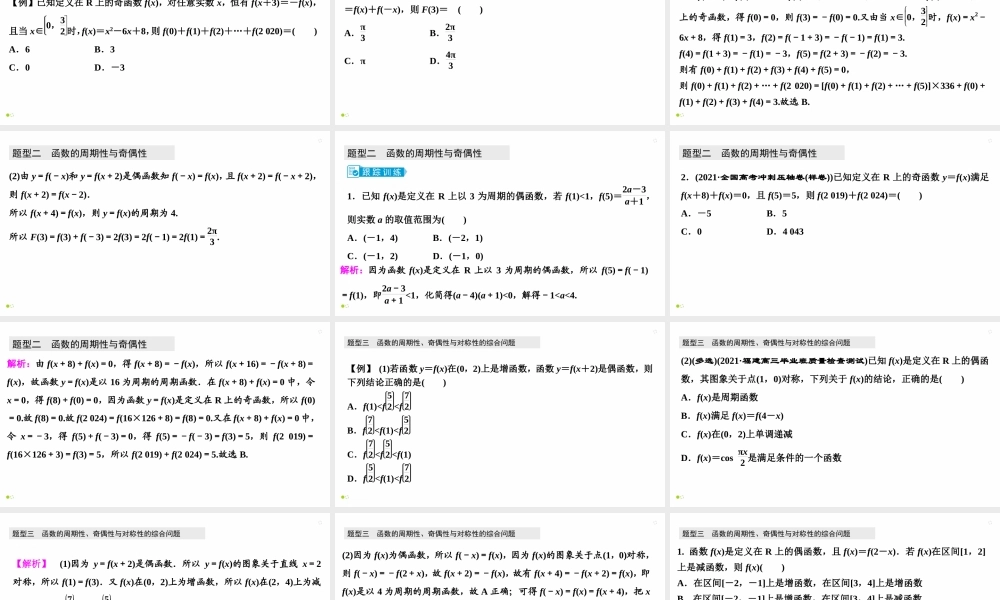The image size is (1000, 600).
Task: Click 则有f(0)+f(1)+f(2)+f(3)+f(4)+f(5)=0 line
Action: [x=764, y=70]
